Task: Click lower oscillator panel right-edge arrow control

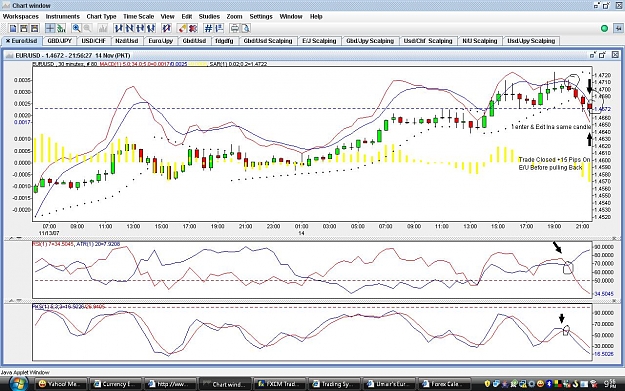Action: 614,301
